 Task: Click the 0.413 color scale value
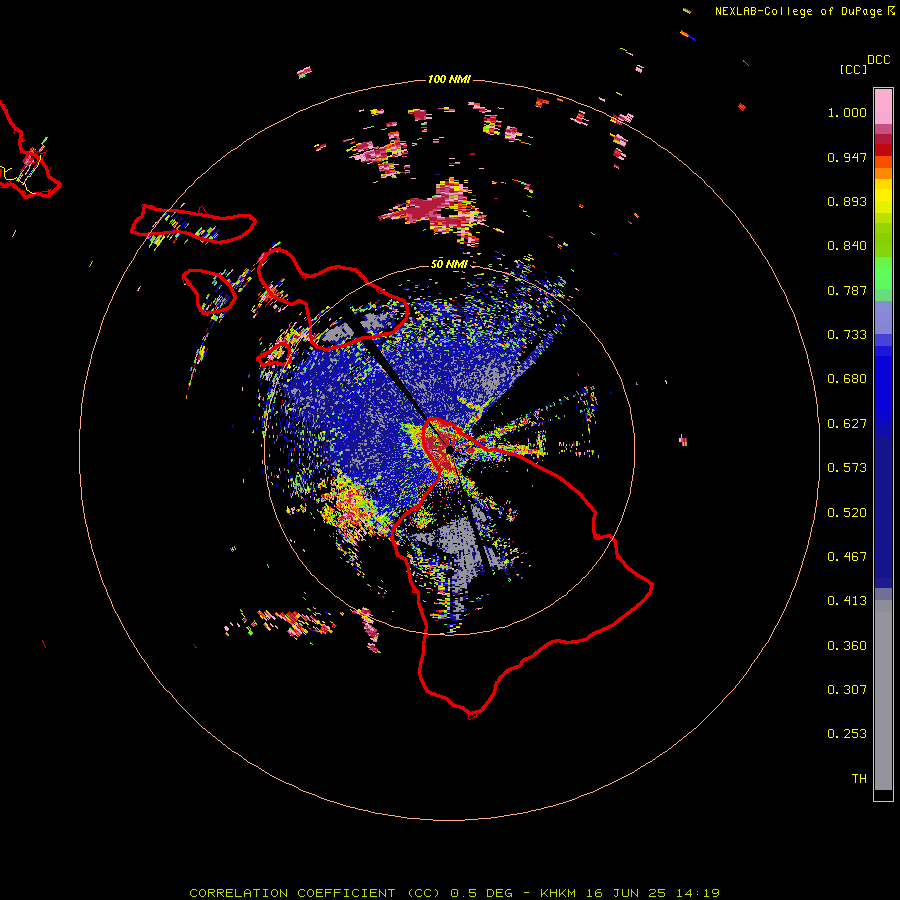847,601
